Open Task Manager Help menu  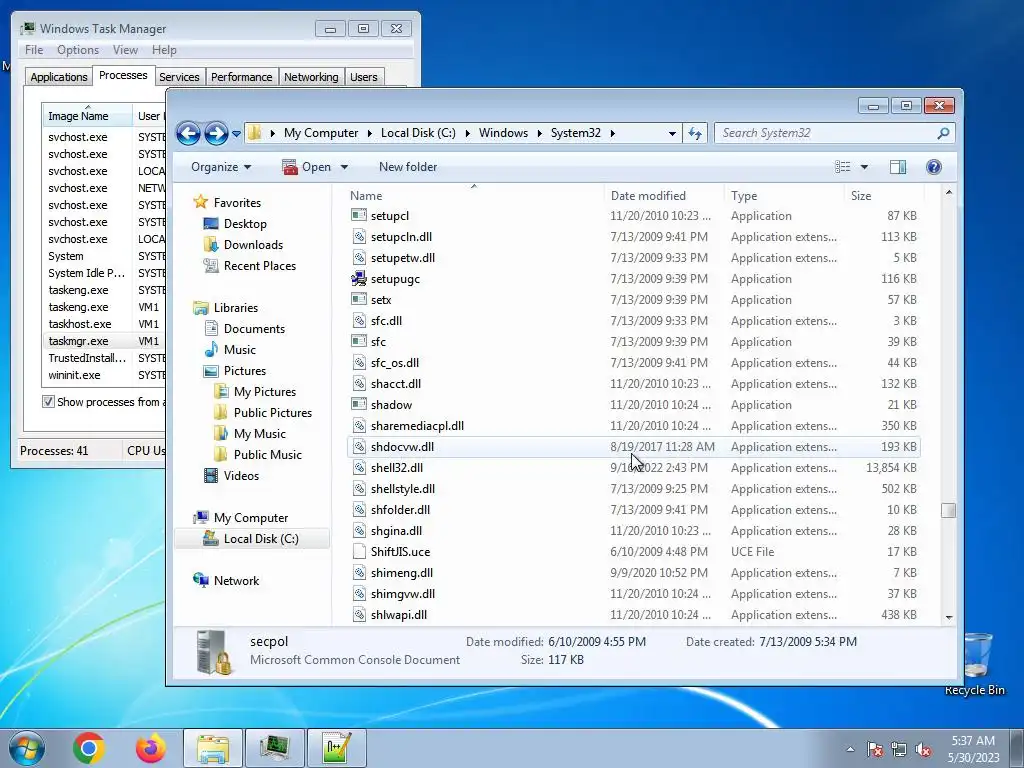click(164, 50)
